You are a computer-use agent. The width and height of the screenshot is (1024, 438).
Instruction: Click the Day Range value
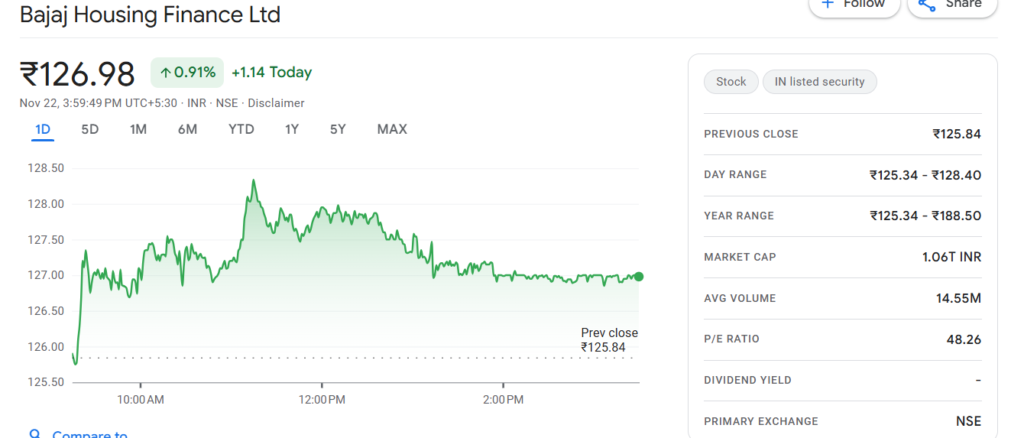coord(925,175)
